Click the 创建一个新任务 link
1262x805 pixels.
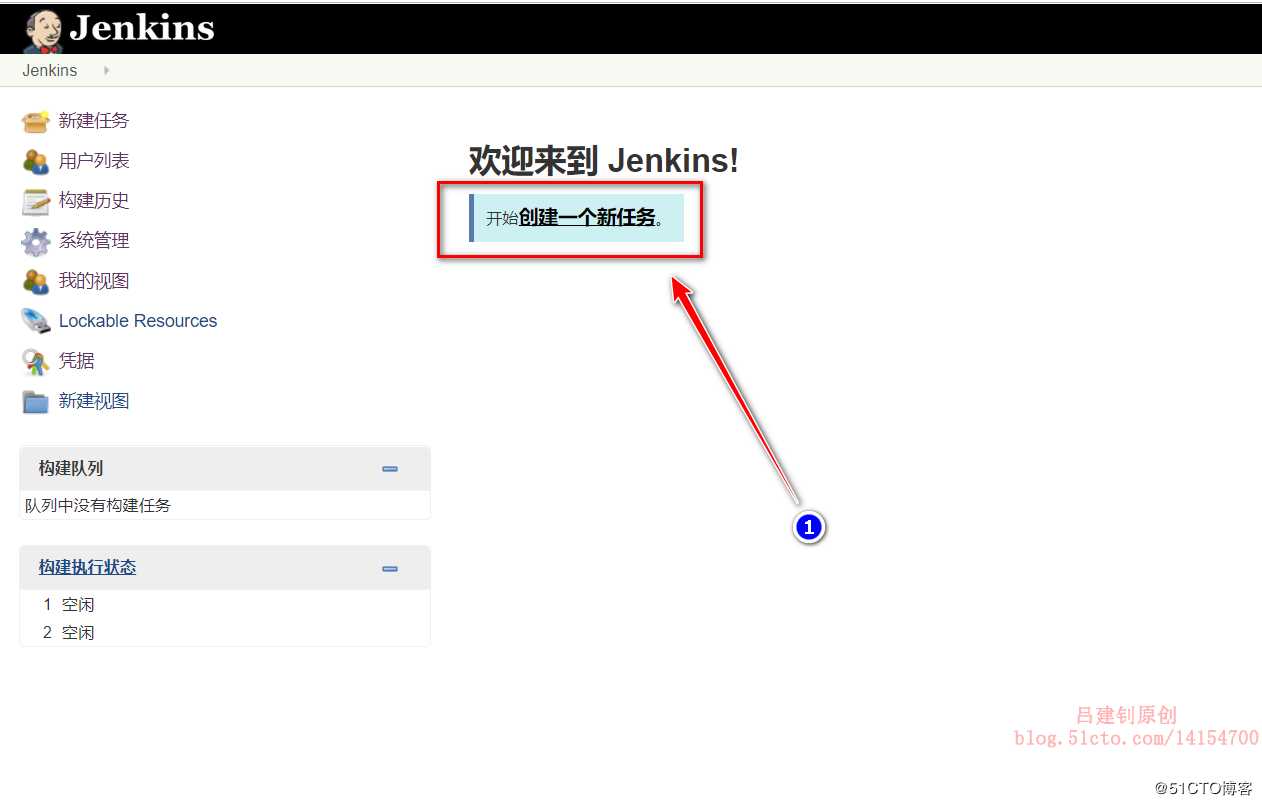pyautogui.click(x=587, y=217)
